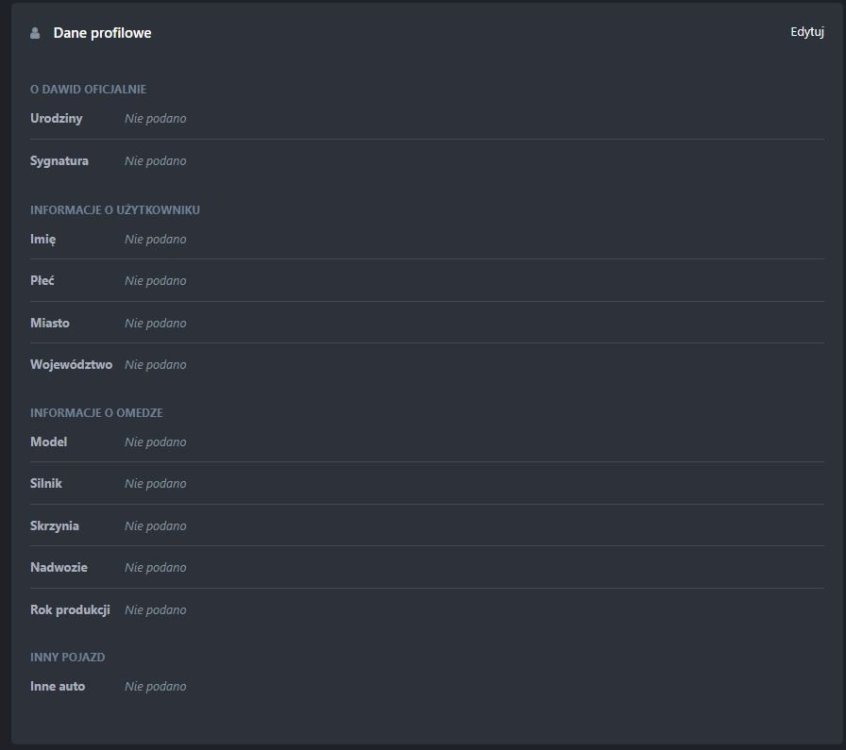The height and width of the screenshot is (750, 846).
Task: Select the Nadwozie field value
Action: [x=153, y=566]
